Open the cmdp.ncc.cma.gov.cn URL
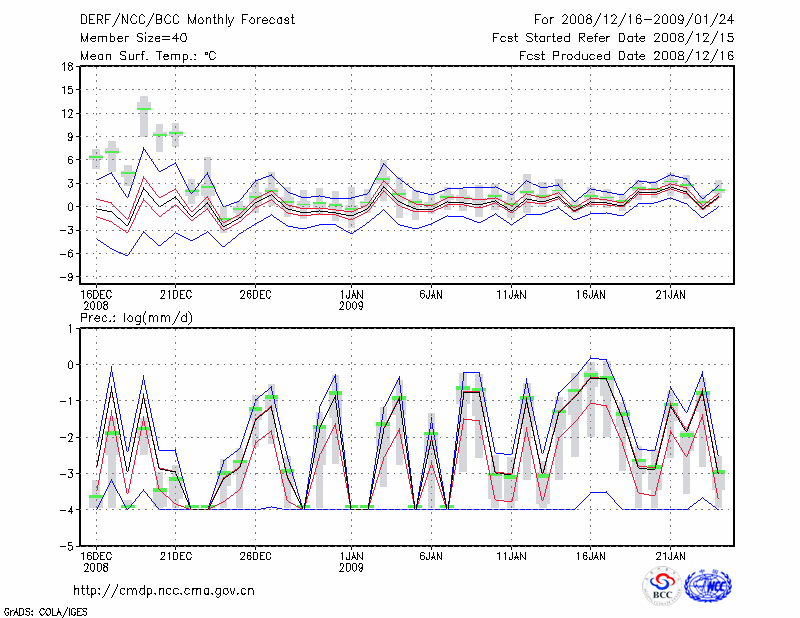The image size is (800, 618). (x=164, y=590)
